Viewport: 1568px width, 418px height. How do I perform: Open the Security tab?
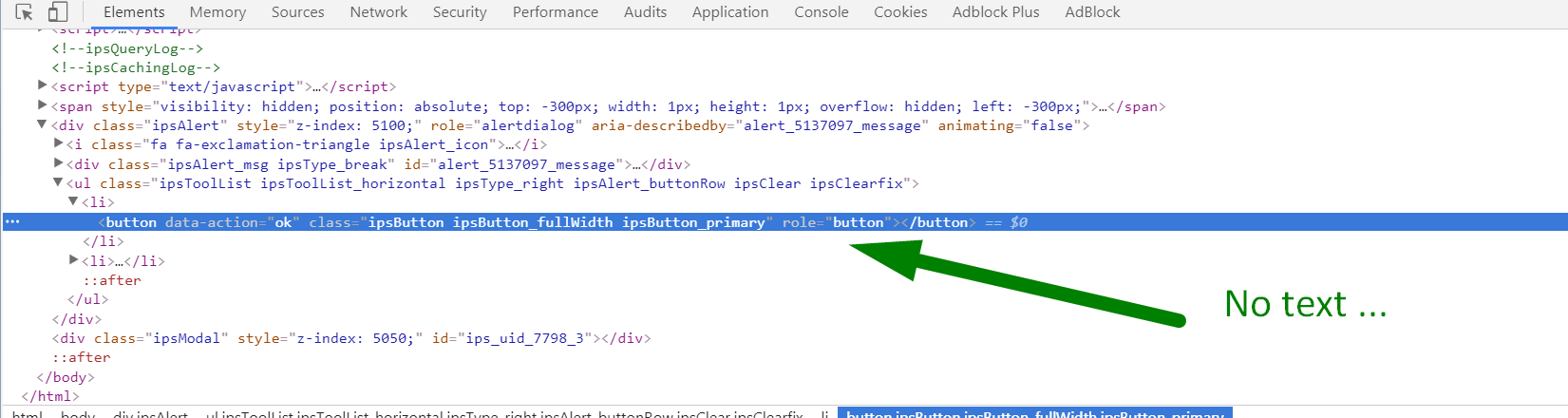tap(460, 12)
